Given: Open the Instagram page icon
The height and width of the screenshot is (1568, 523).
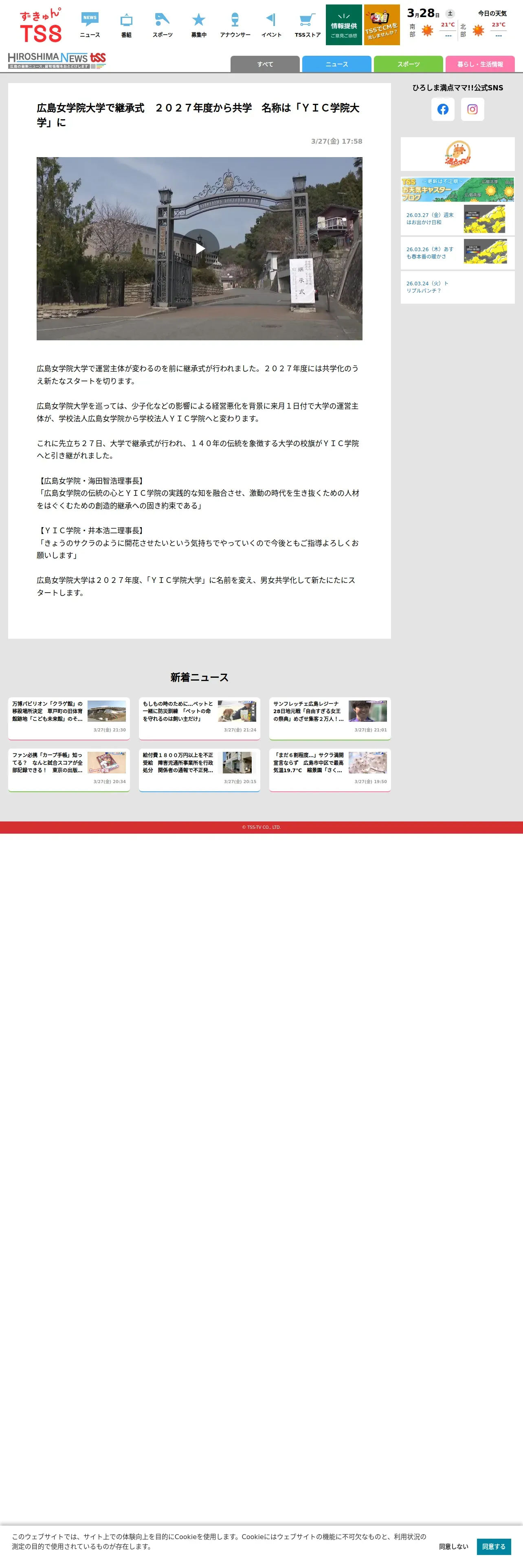Looking at the screenshot, I should coord(472,109).
